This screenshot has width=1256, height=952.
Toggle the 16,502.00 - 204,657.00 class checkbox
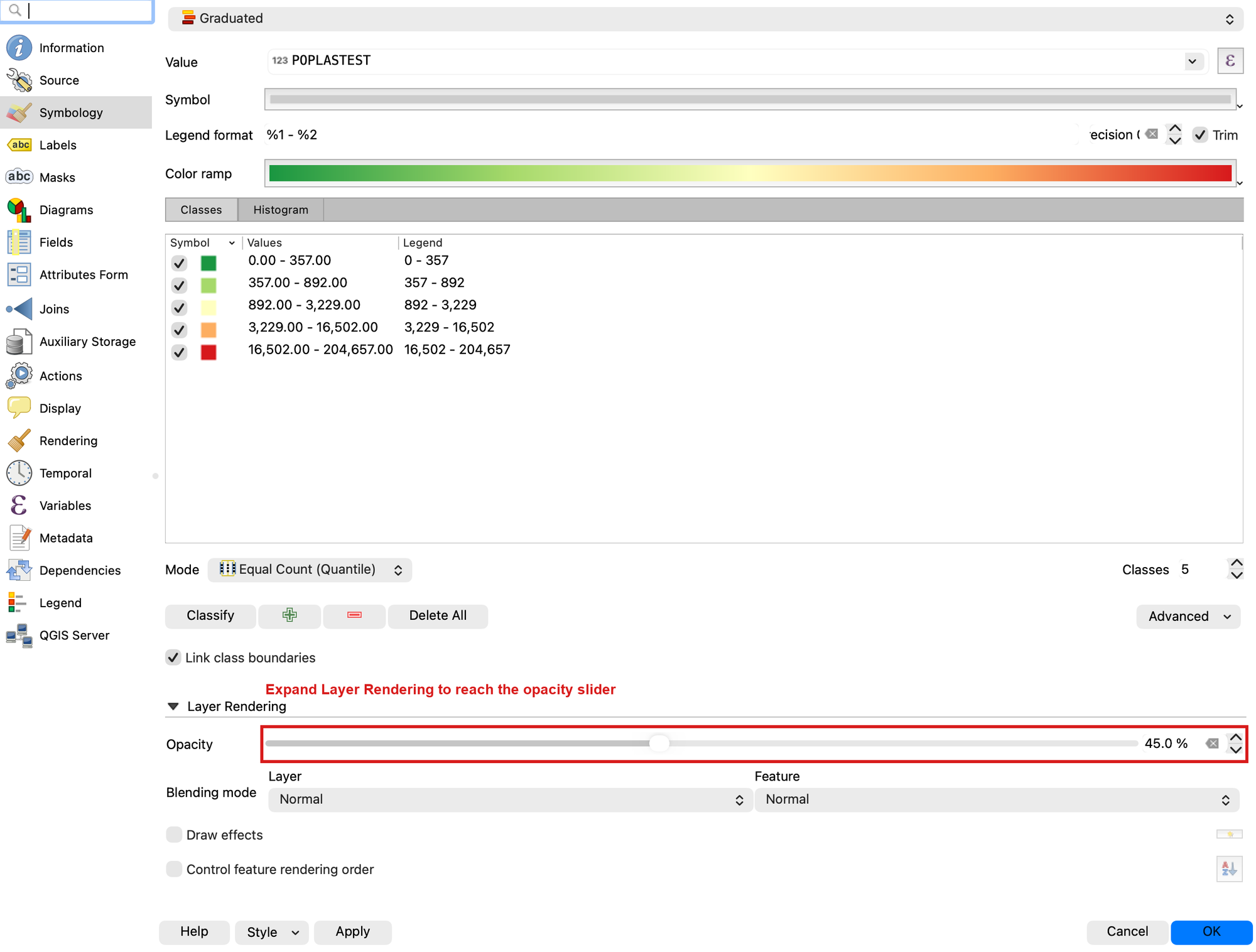pos(179,352)
